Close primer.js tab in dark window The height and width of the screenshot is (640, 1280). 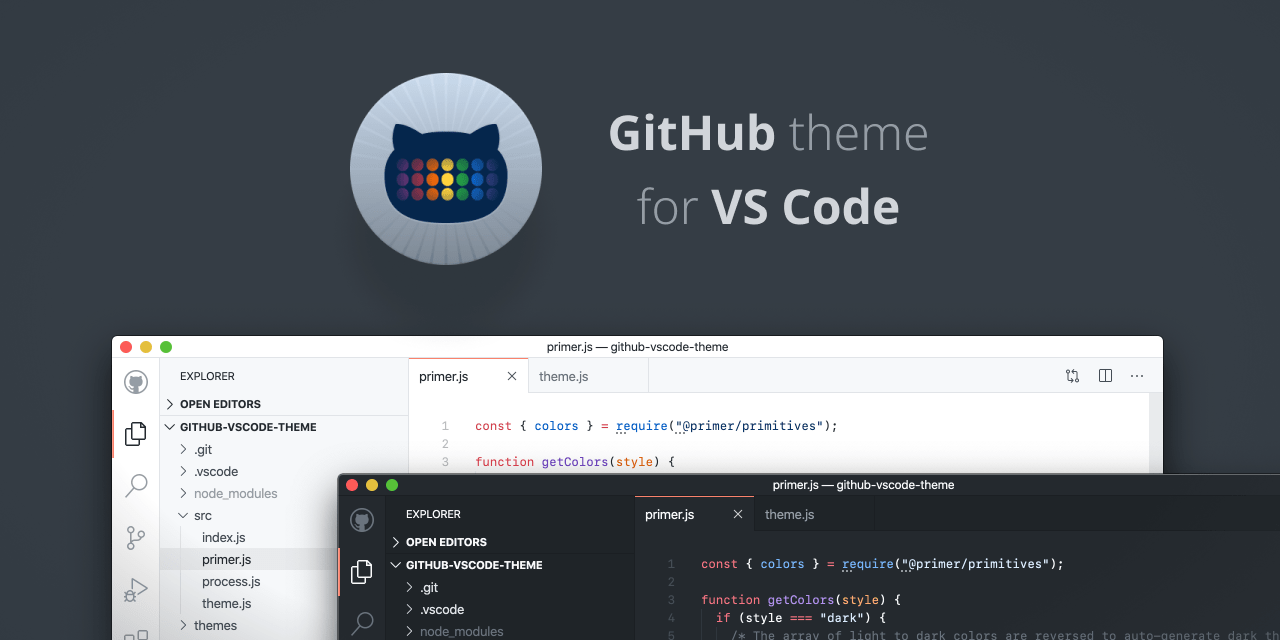point(738,514)
